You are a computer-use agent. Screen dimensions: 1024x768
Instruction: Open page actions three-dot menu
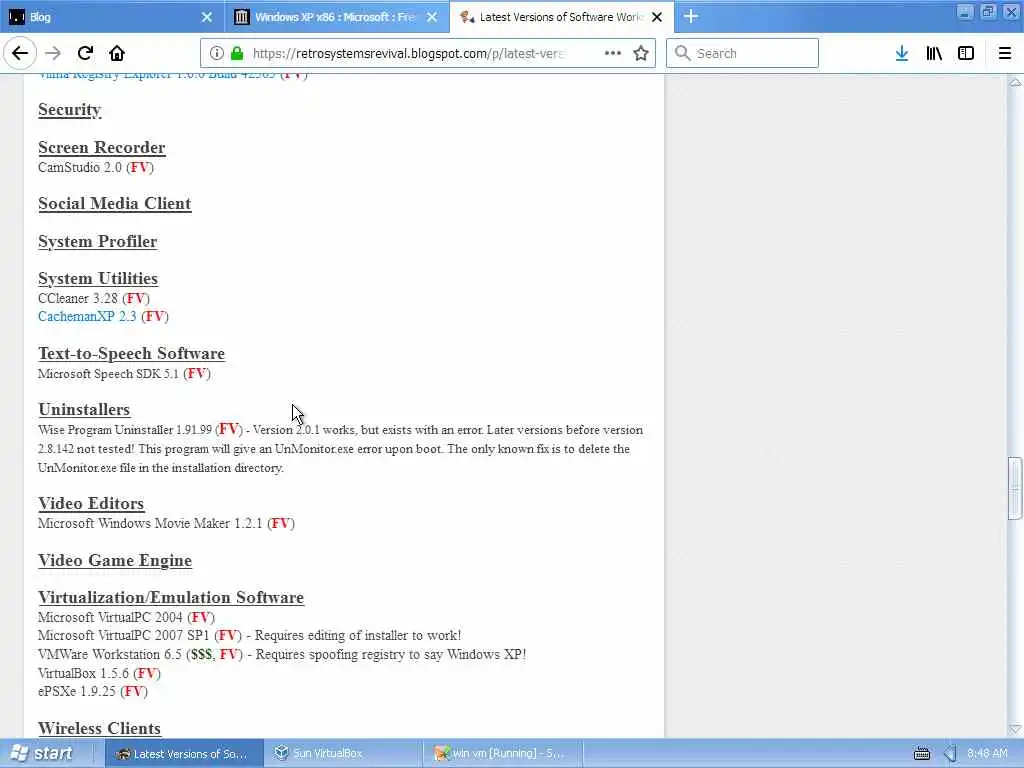click(613, 53)
